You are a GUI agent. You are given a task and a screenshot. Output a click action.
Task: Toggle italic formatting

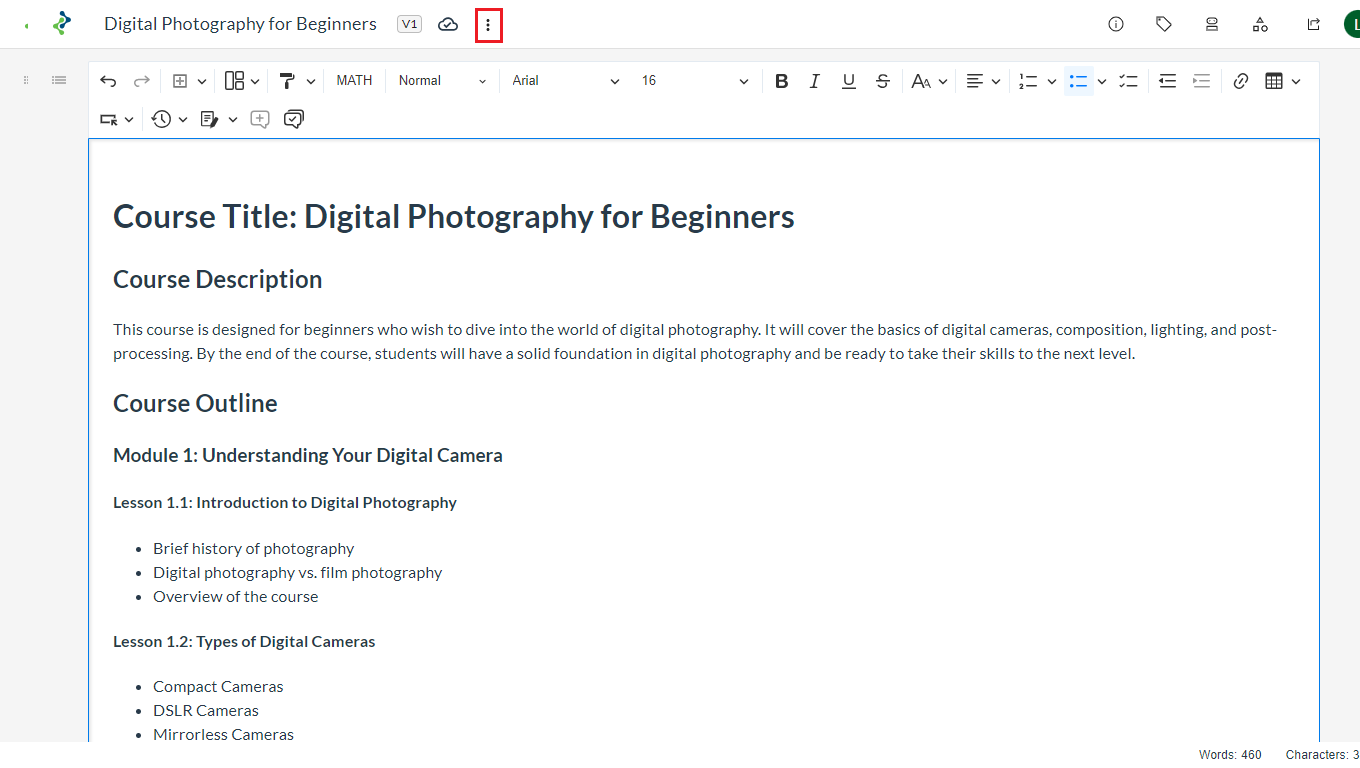point(815,81)
